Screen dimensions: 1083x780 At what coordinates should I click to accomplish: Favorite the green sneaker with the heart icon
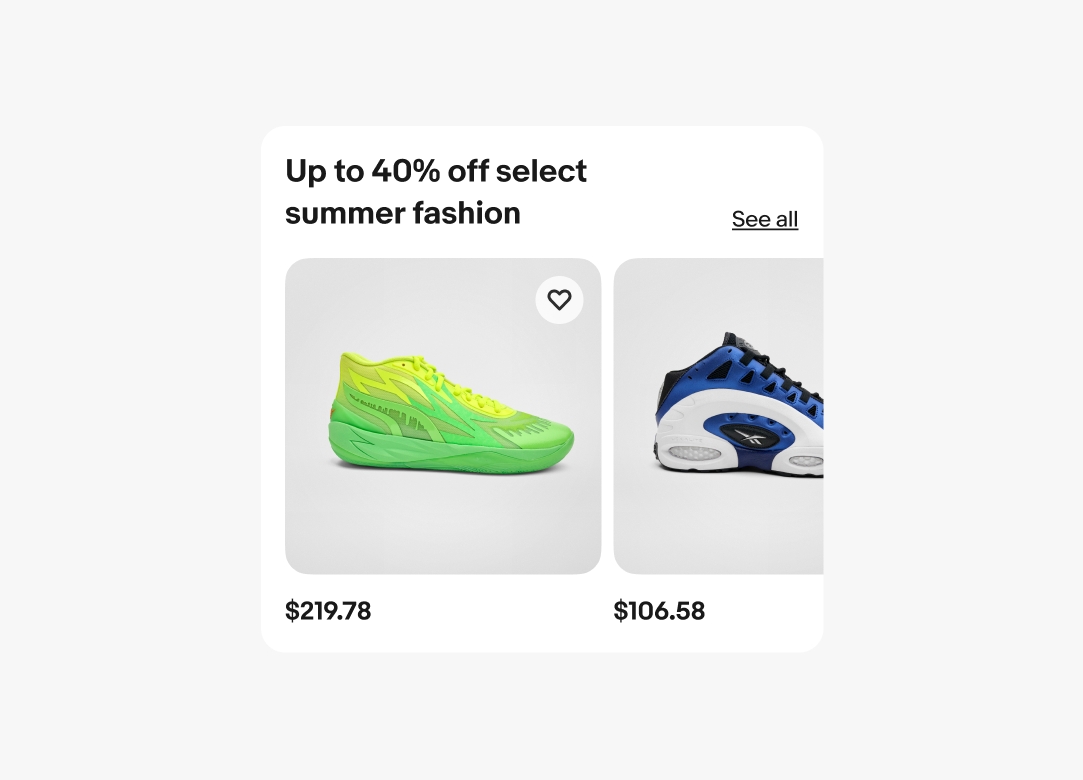559,299
